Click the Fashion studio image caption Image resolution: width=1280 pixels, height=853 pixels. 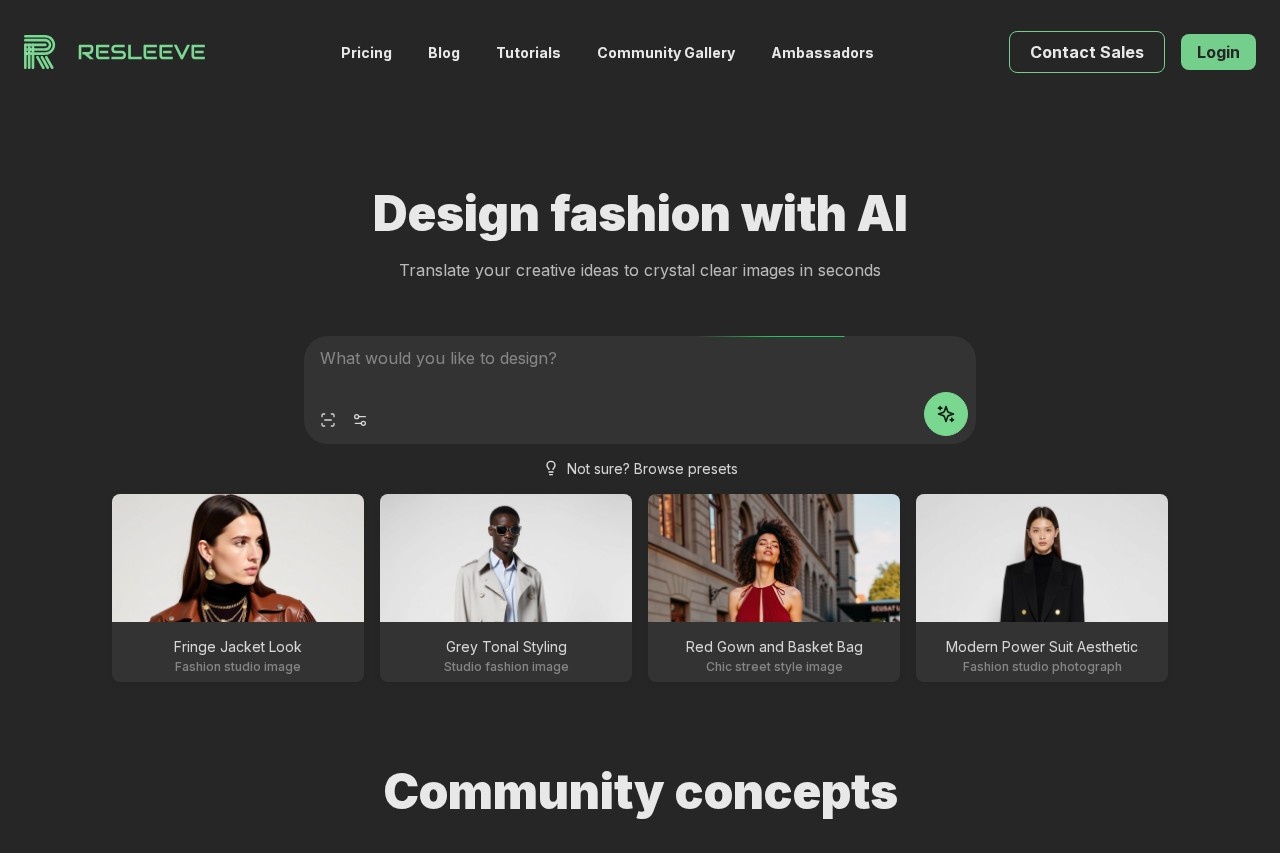[238, 667]
